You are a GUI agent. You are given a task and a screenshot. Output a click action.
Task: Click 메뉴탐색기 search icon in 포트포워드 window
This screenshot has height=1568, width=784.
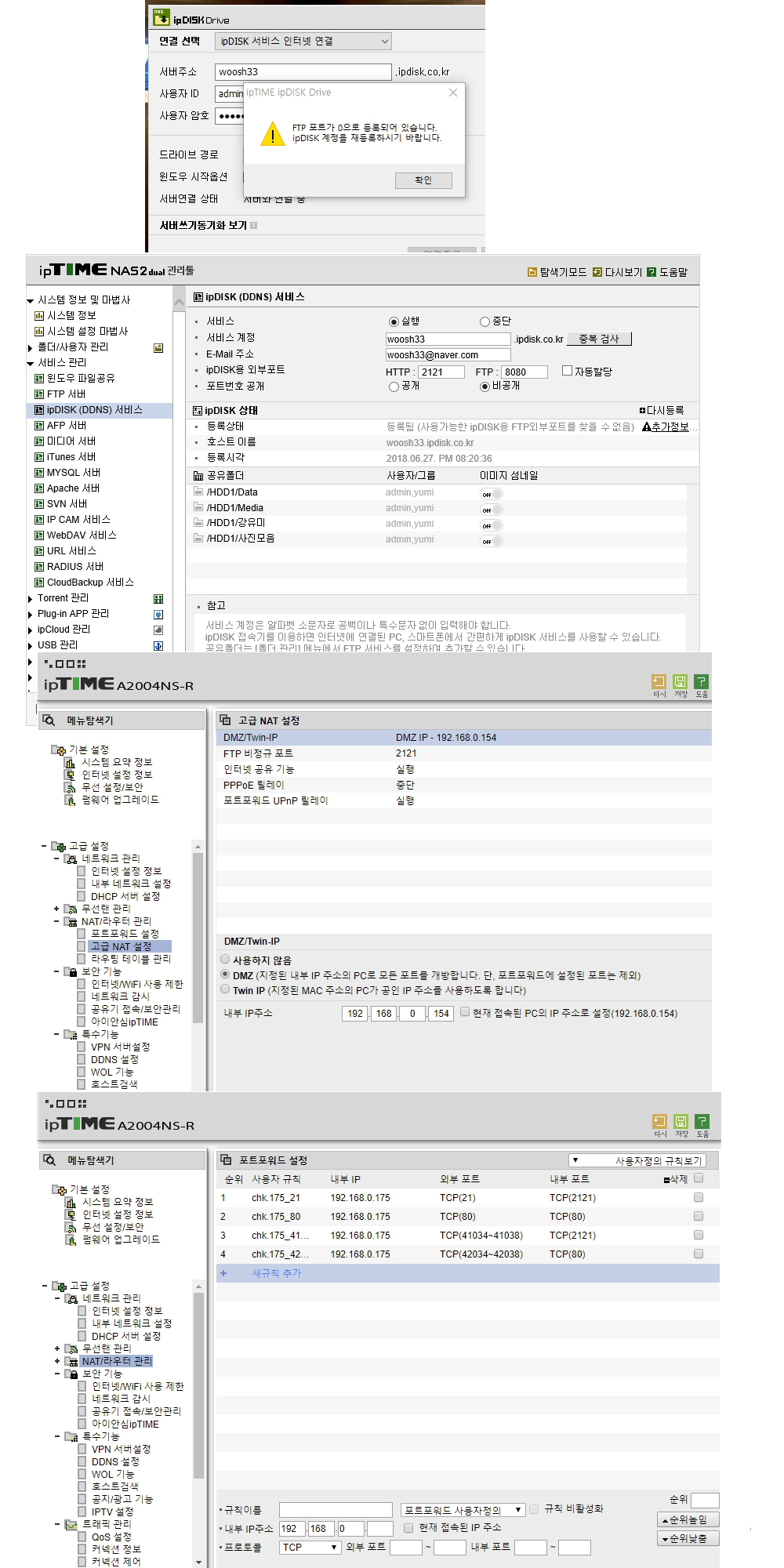point(50,1160)
